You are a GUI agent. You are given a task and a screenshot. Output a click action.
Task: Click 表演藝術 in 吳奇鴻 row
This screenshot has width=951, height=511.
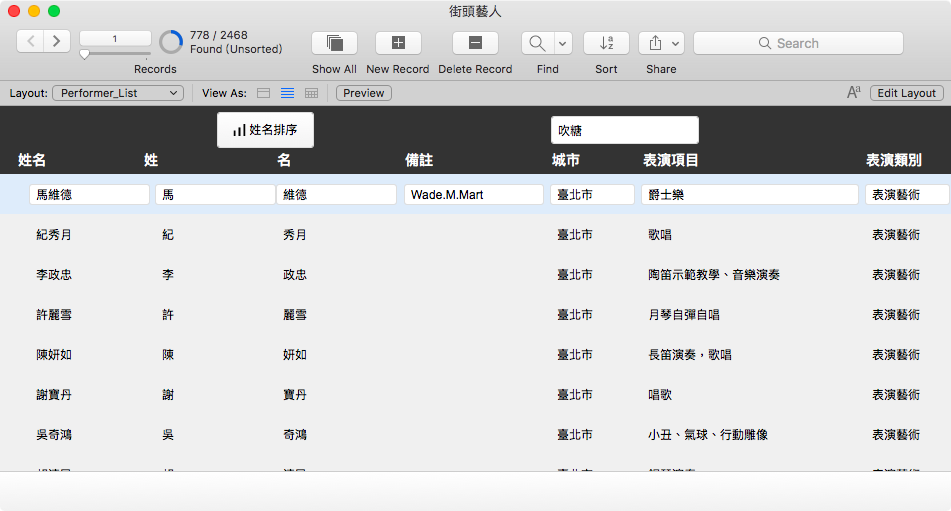tap(896, 435)
